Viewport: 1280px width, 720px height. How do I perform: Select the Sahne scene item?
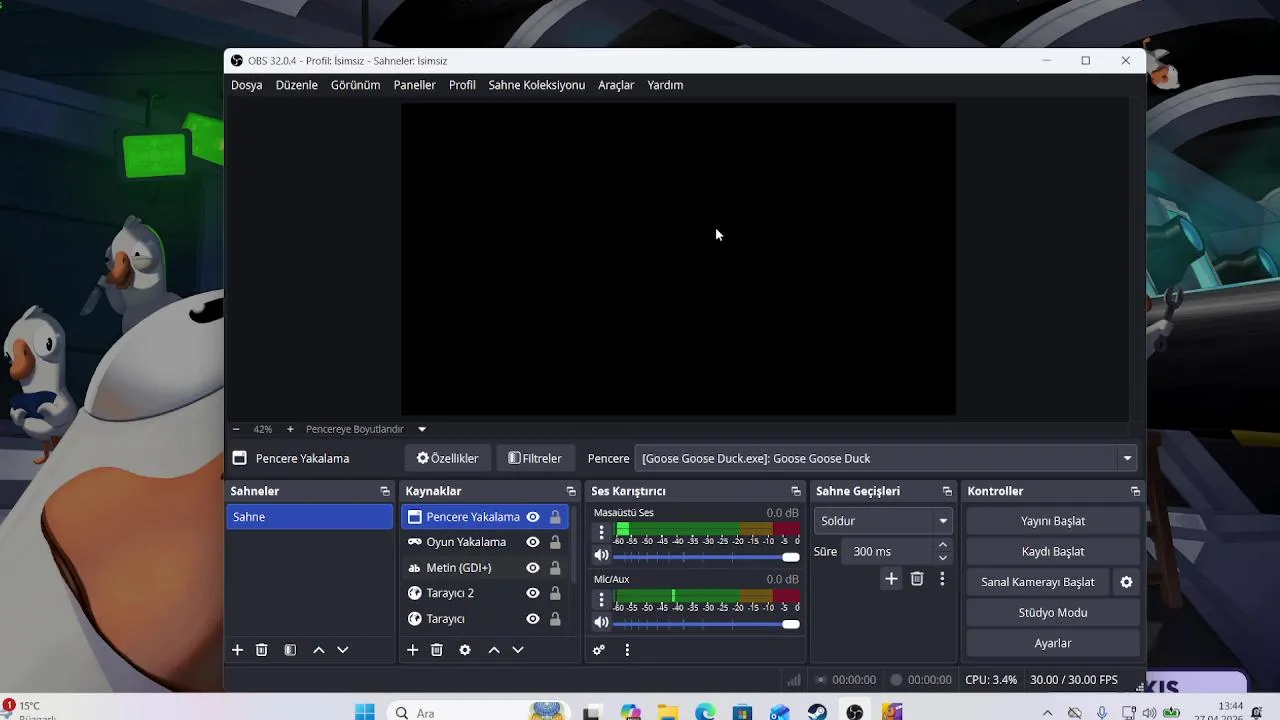(x=310, y=517)
